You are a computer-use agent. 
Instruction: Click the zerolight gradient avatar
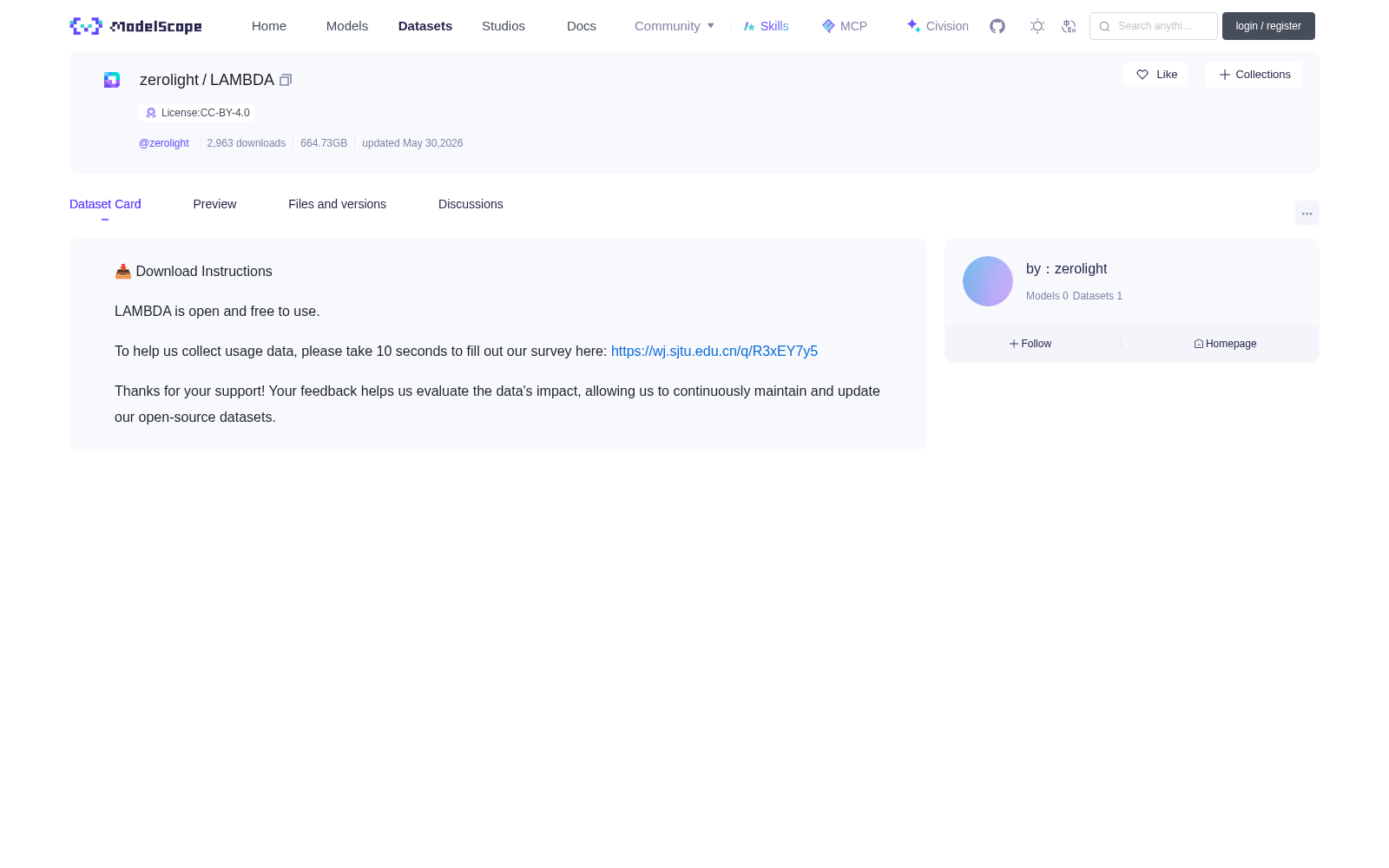[988, 281]
